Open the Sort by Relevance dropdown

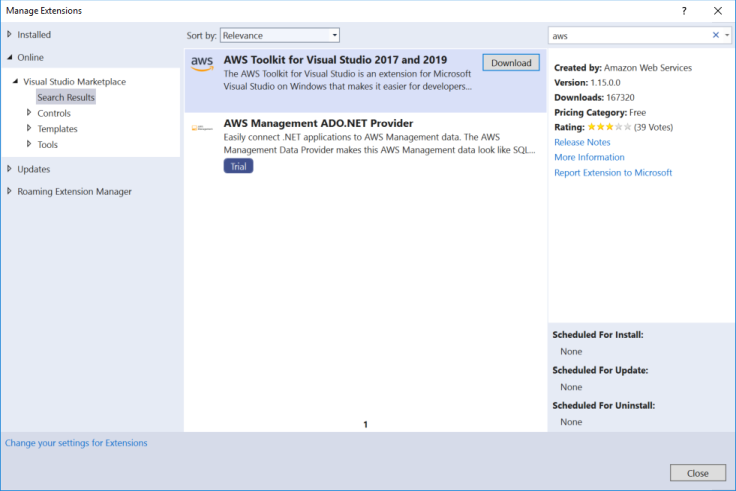point(280,35)
